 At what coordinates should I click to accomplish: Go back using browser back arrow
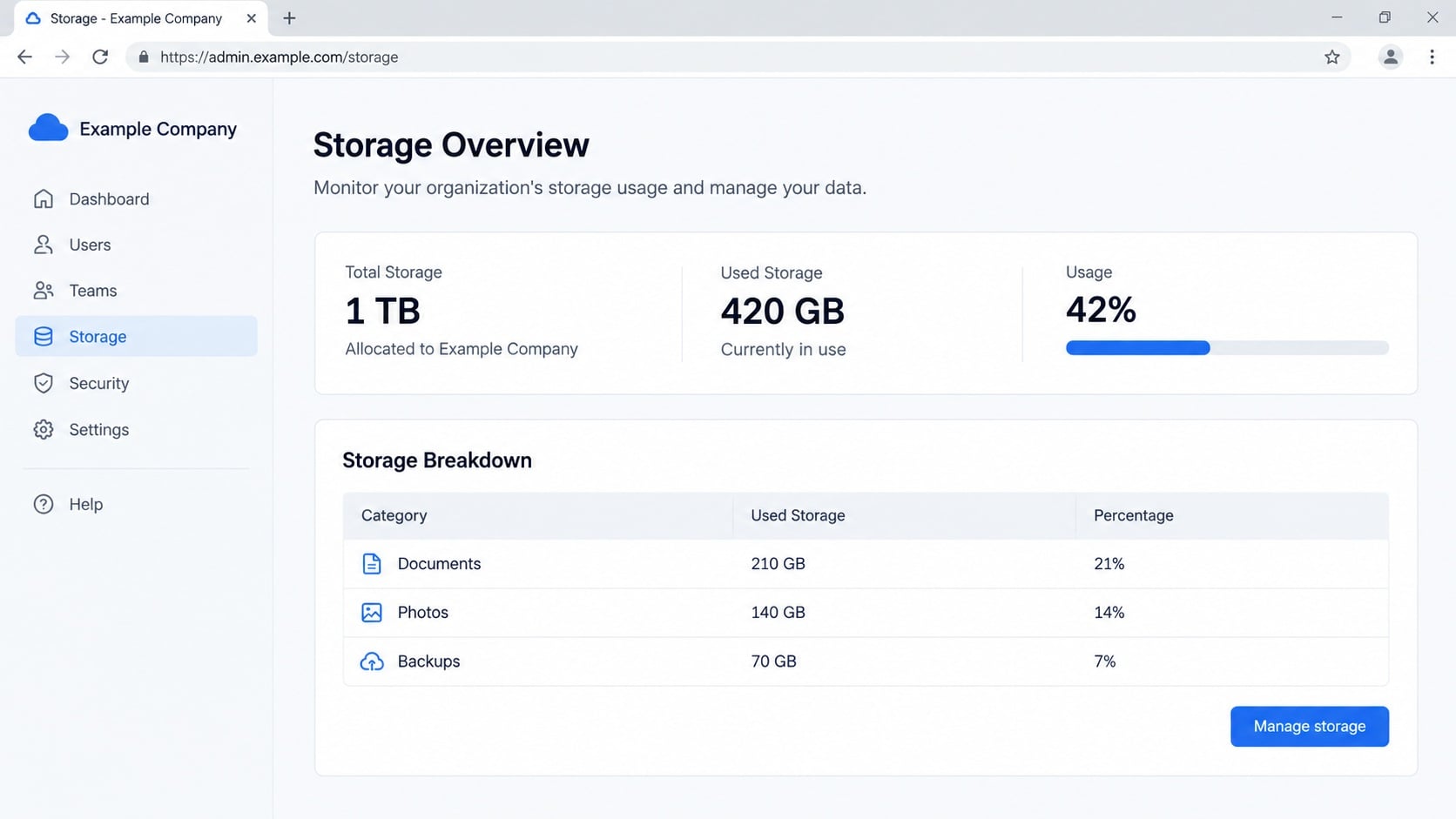[x=24, y=57]
